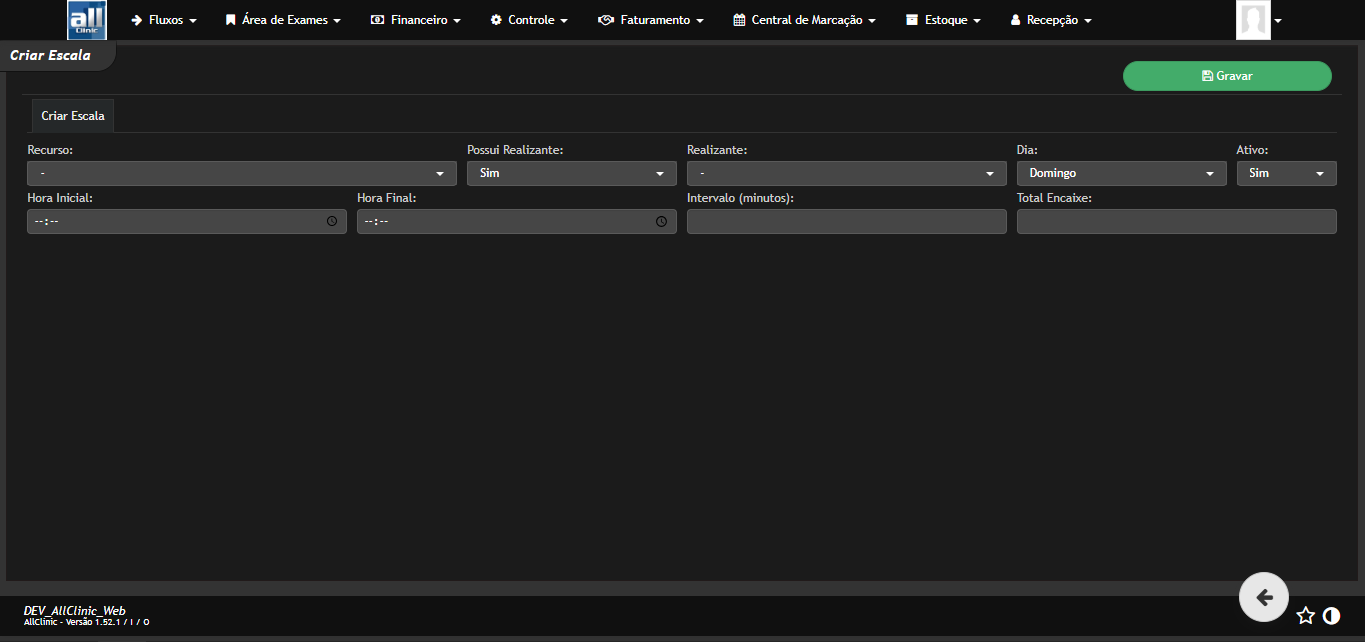The width and height of the screenshot is (1365, 642).
Task: Click the favorite star icon
Action: pos(1305,616)
